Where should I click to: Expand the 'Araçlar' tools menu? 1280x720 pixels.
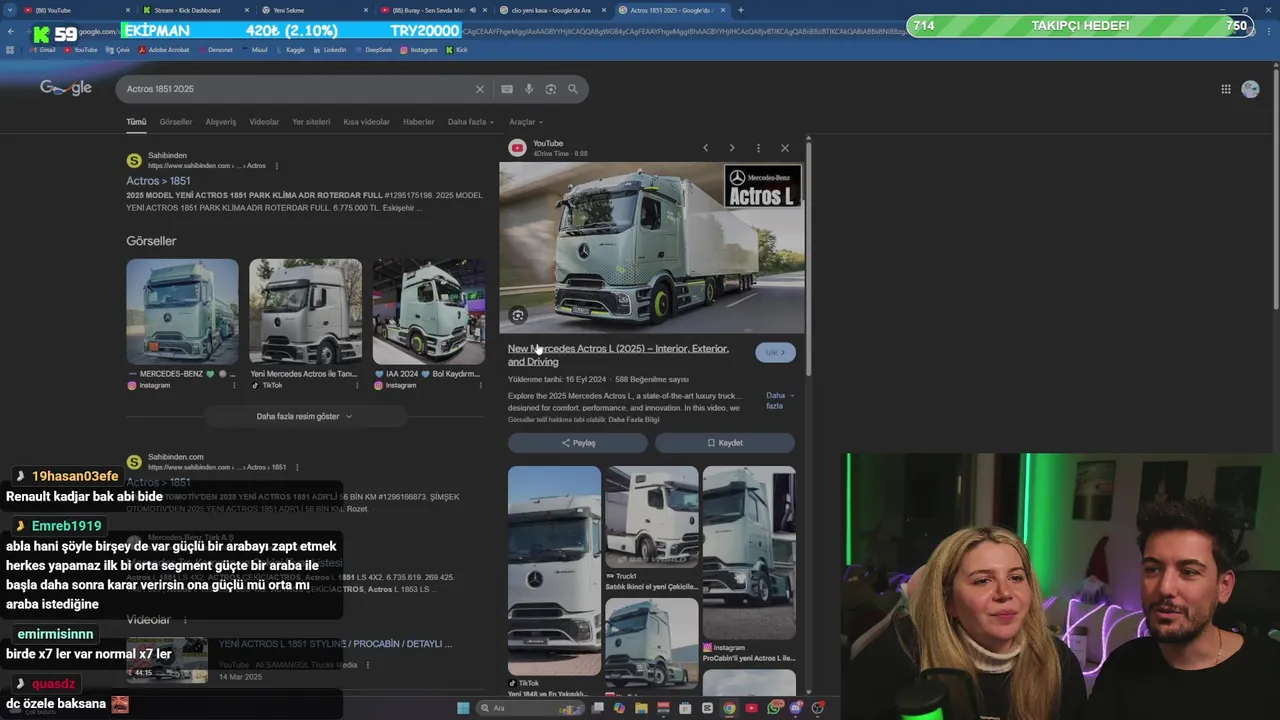tap(526, 122)
